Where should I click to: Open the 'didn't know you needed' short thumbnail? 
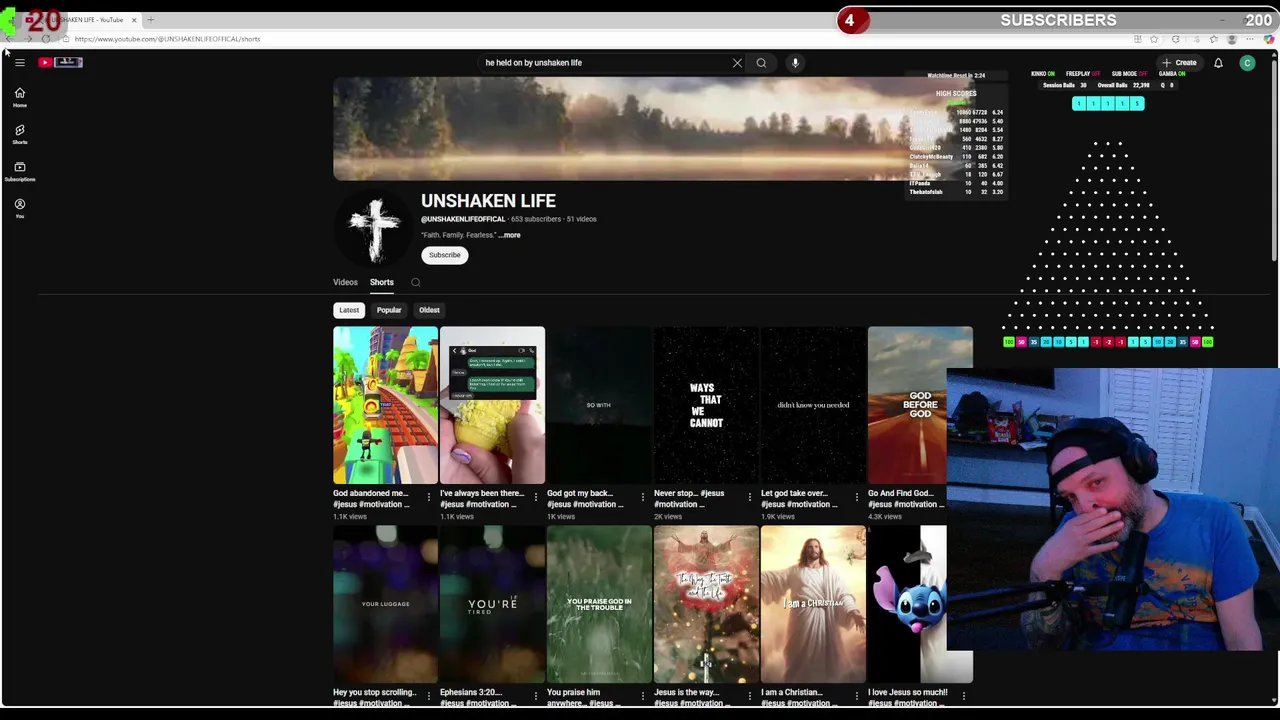[813, 405]
